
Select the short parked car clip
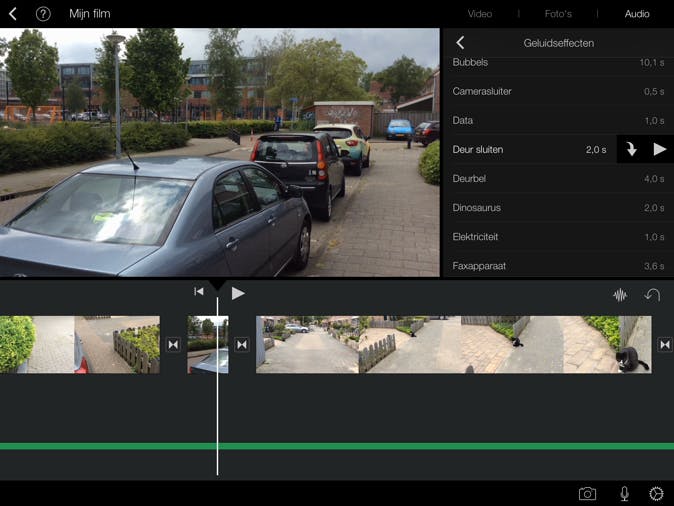coord(208,344)
